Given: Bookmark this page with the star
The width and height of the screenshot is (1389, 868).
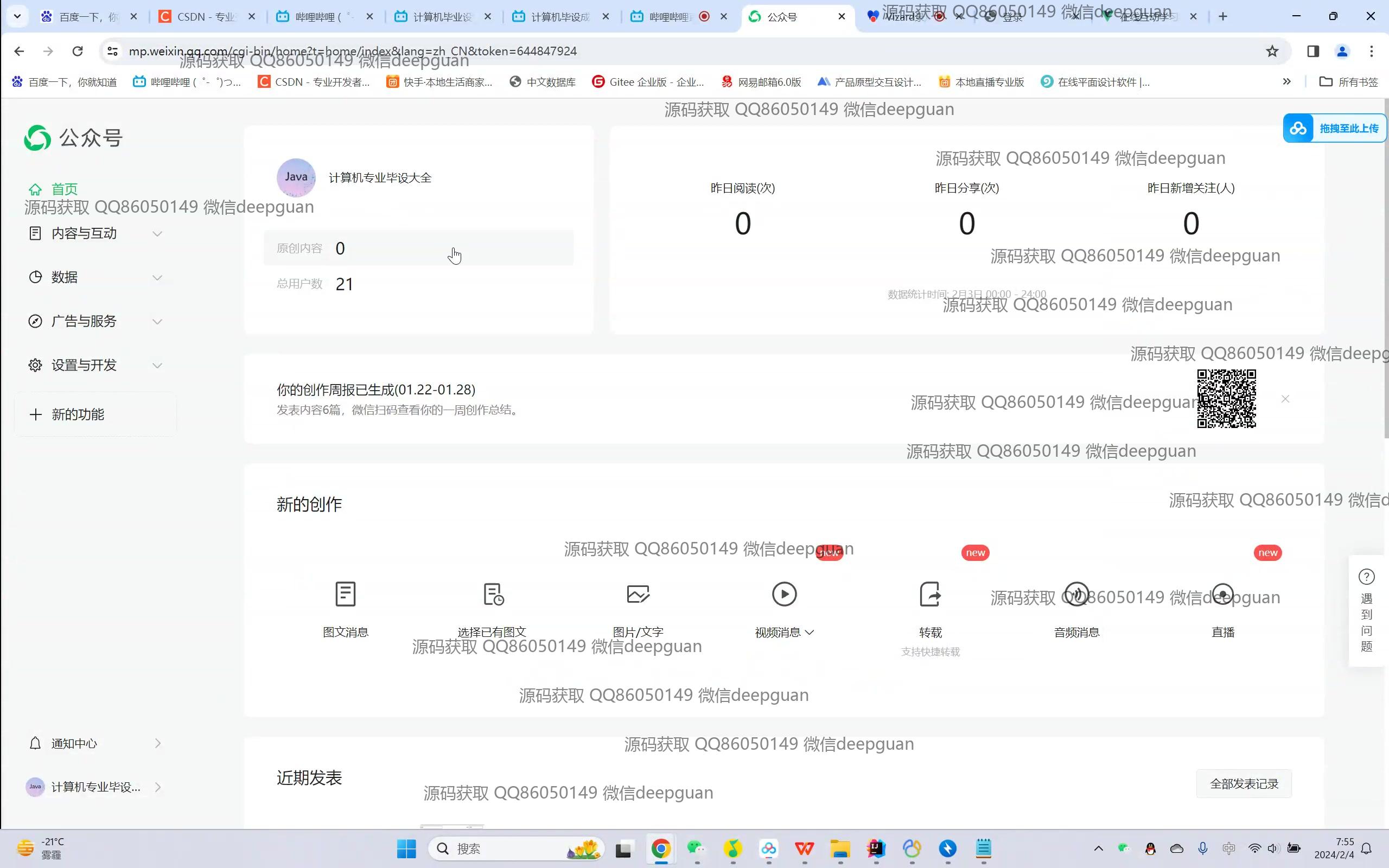Looking at the screenshot, I should point(1272,51).
